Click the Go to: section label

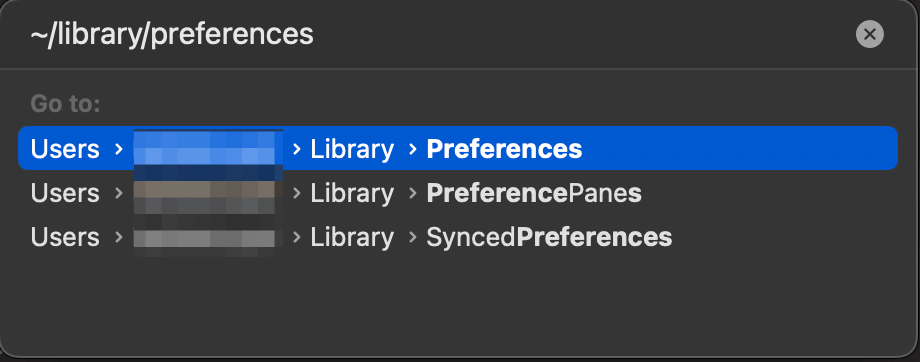(66, 104)
